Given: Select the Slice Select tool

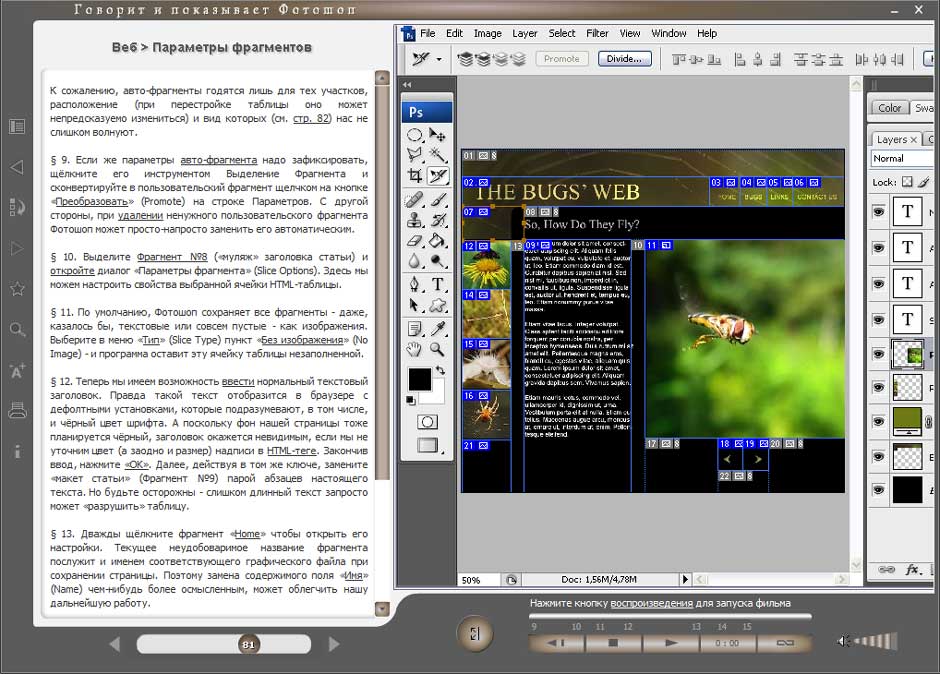Looking at the screenshot, I should (x=438, y=175).
